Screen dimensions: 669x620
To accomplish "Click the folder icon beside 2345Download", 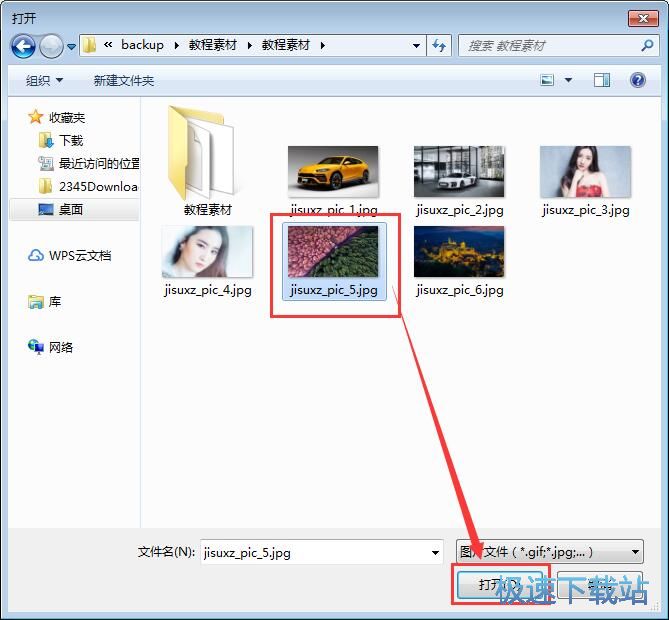I will pos(46,186).
